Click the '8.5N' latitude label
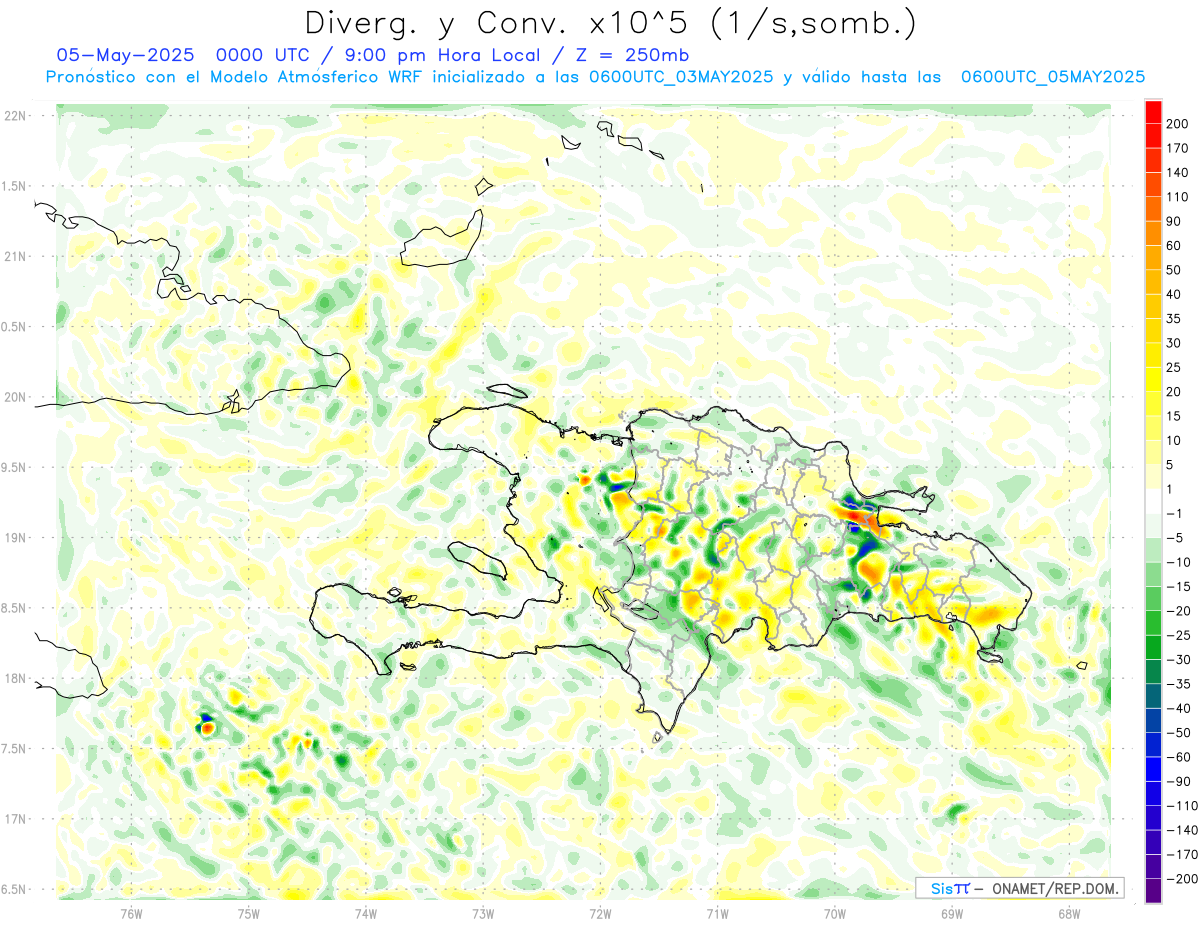Viewport: 1200px width, 927px height. tap(14, 608)
